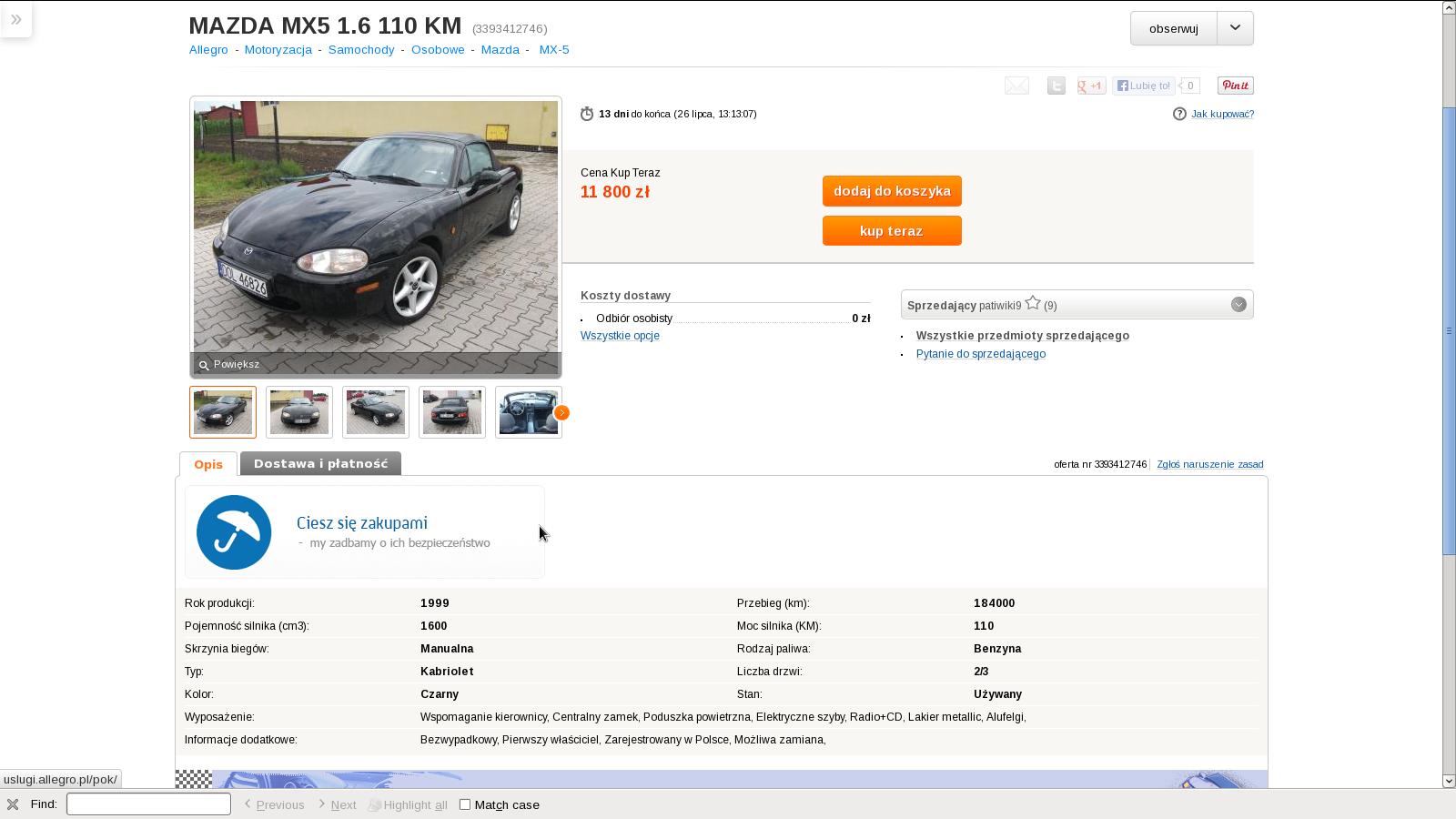Viewport: 1456px width, 819px height.
Task: Click in the Find text field
Action: 148,804
